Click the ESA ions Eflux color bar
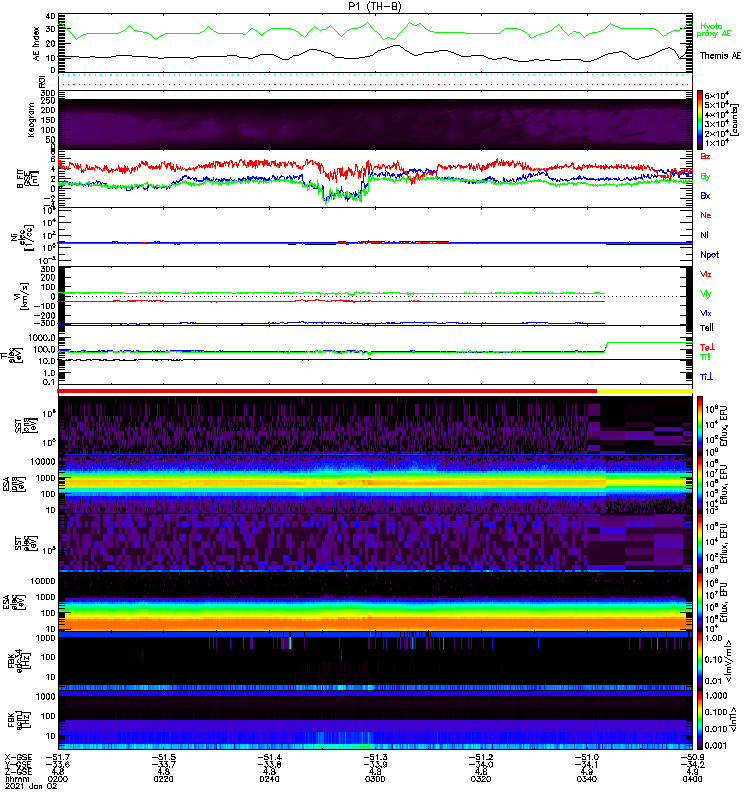750x800 pixels. click(x=700, y=484)
